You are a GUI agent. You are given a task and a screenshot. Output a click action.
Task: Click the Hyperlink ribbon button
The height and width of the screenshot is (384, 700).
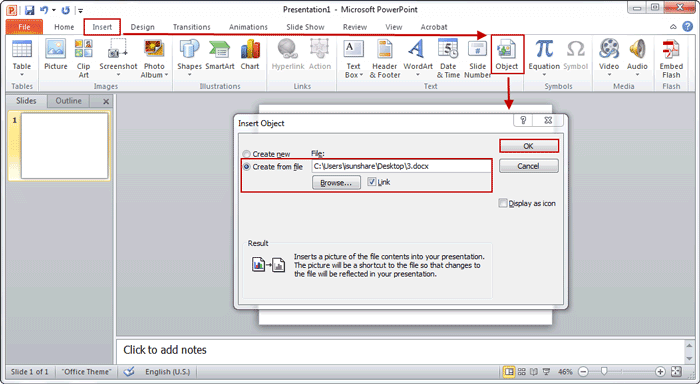coord(288,54)
